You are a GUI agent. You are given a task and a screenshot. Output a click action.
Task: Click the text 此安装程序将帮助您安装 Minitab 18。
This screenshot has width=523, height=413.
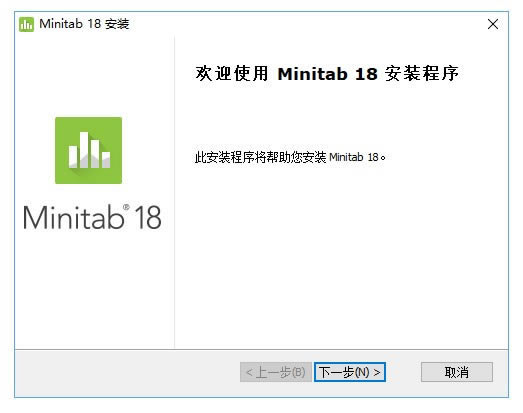[290, 157]
